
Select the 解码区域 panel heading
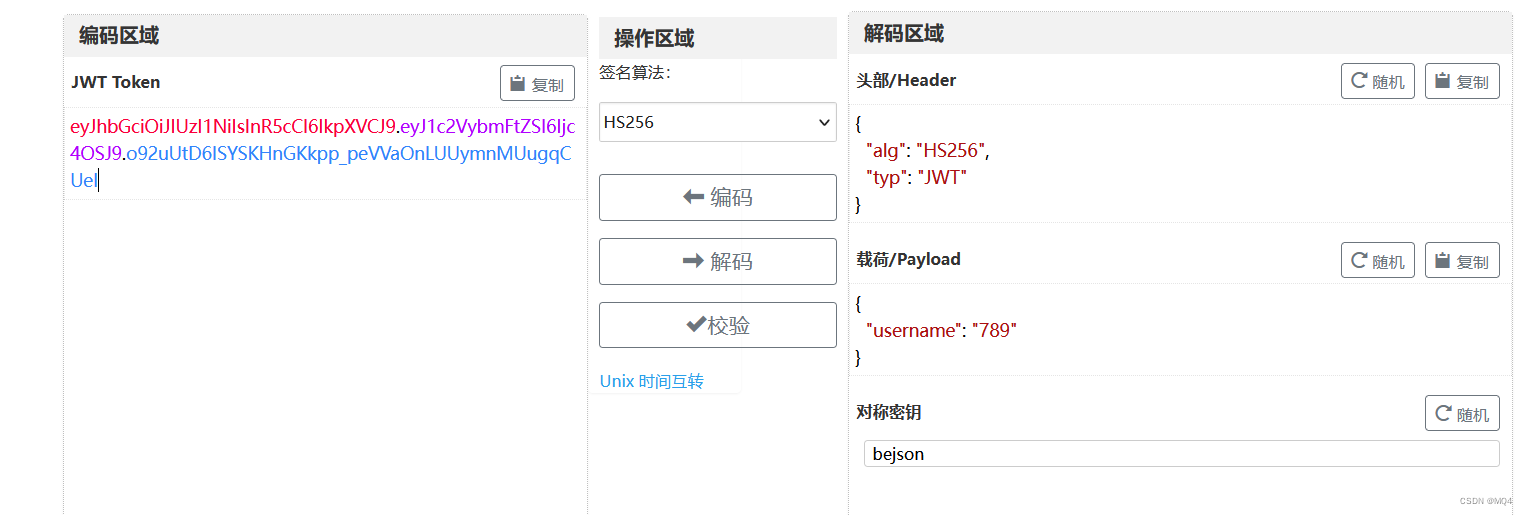click(903, 34)
